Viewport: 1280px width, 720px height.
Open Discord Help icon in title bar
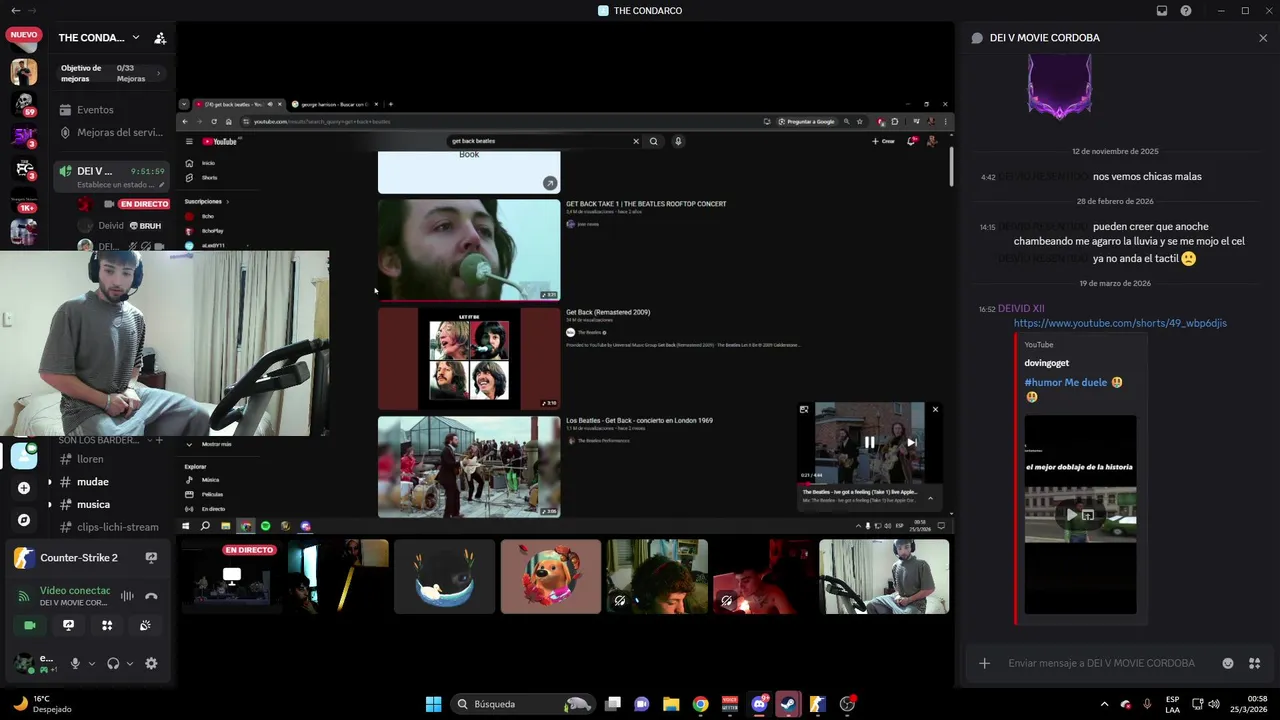1186,11
